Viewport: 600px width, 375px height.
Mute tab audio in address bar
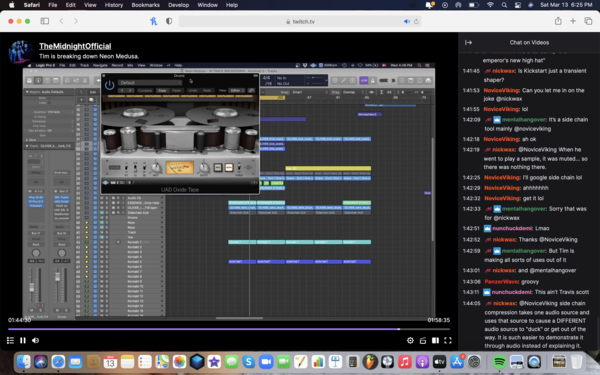click(x=407, y=21)
